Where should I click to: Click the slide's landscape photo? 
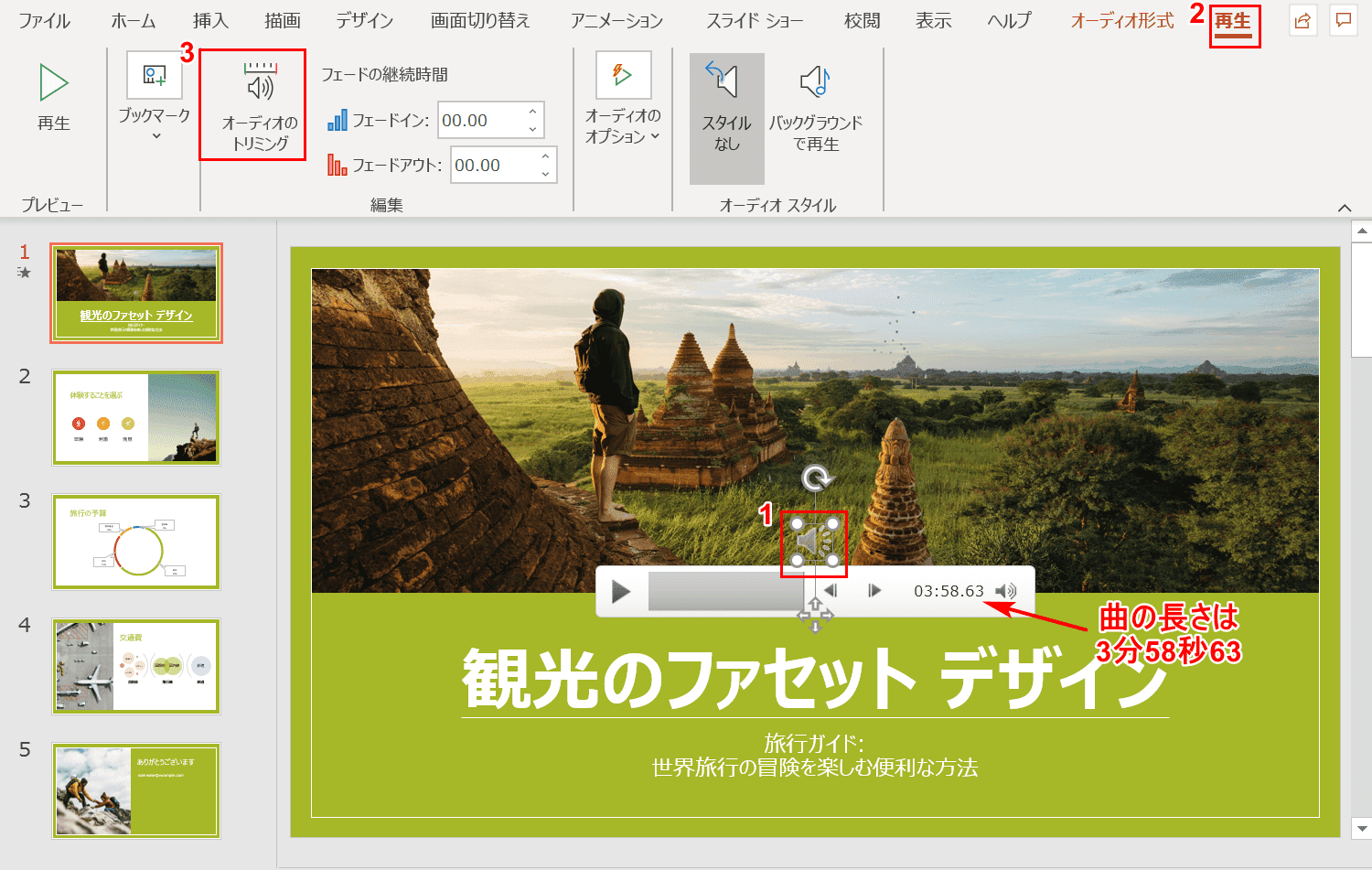click(x=815, y=431)
